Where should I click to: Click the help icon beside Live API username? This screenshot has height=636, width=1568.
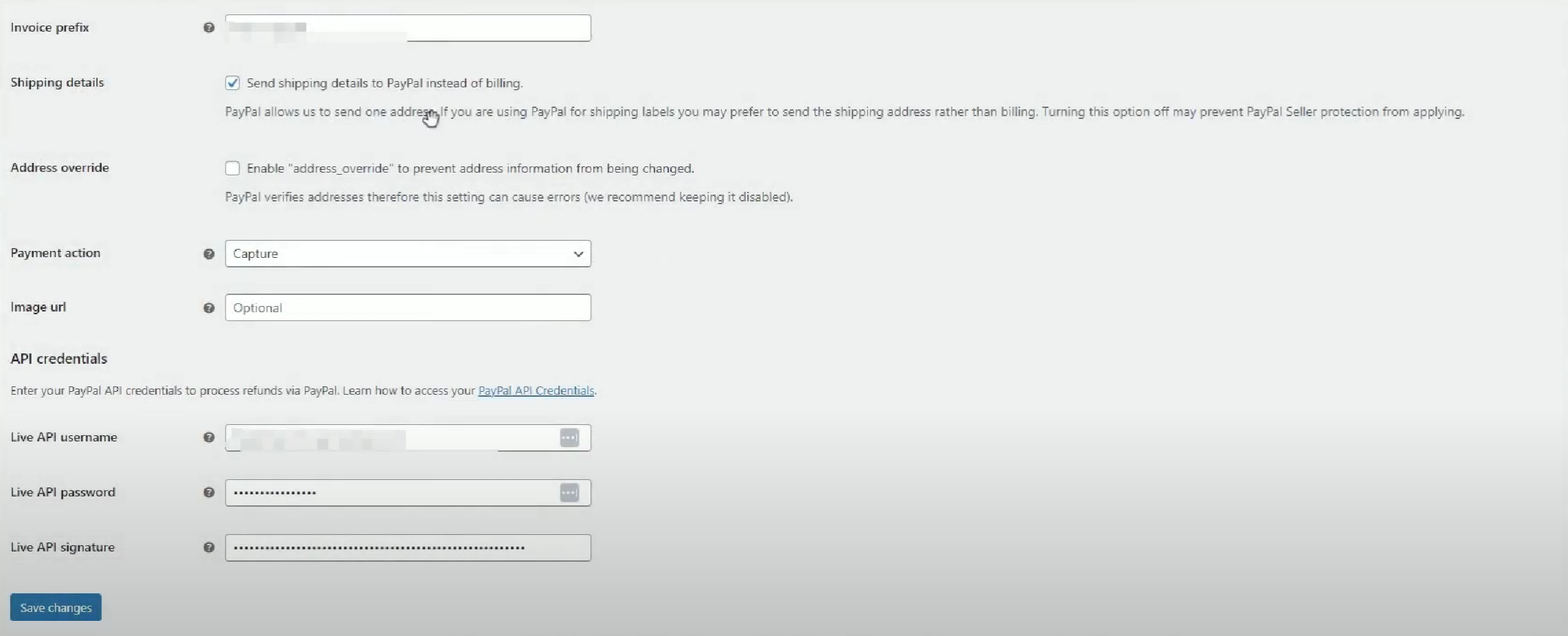pos(208,437)
